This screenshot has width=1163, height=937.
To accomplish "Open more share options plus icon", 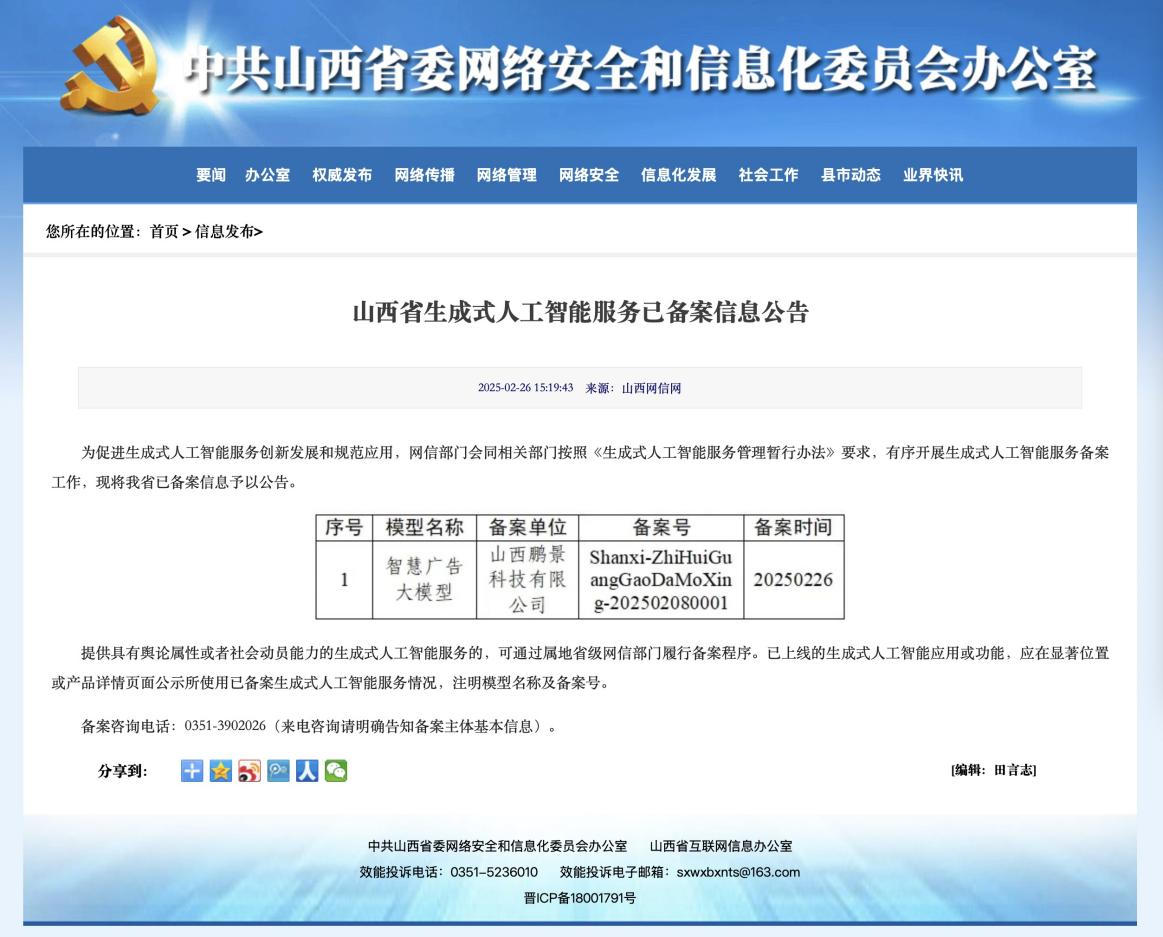I will point(191,770).
